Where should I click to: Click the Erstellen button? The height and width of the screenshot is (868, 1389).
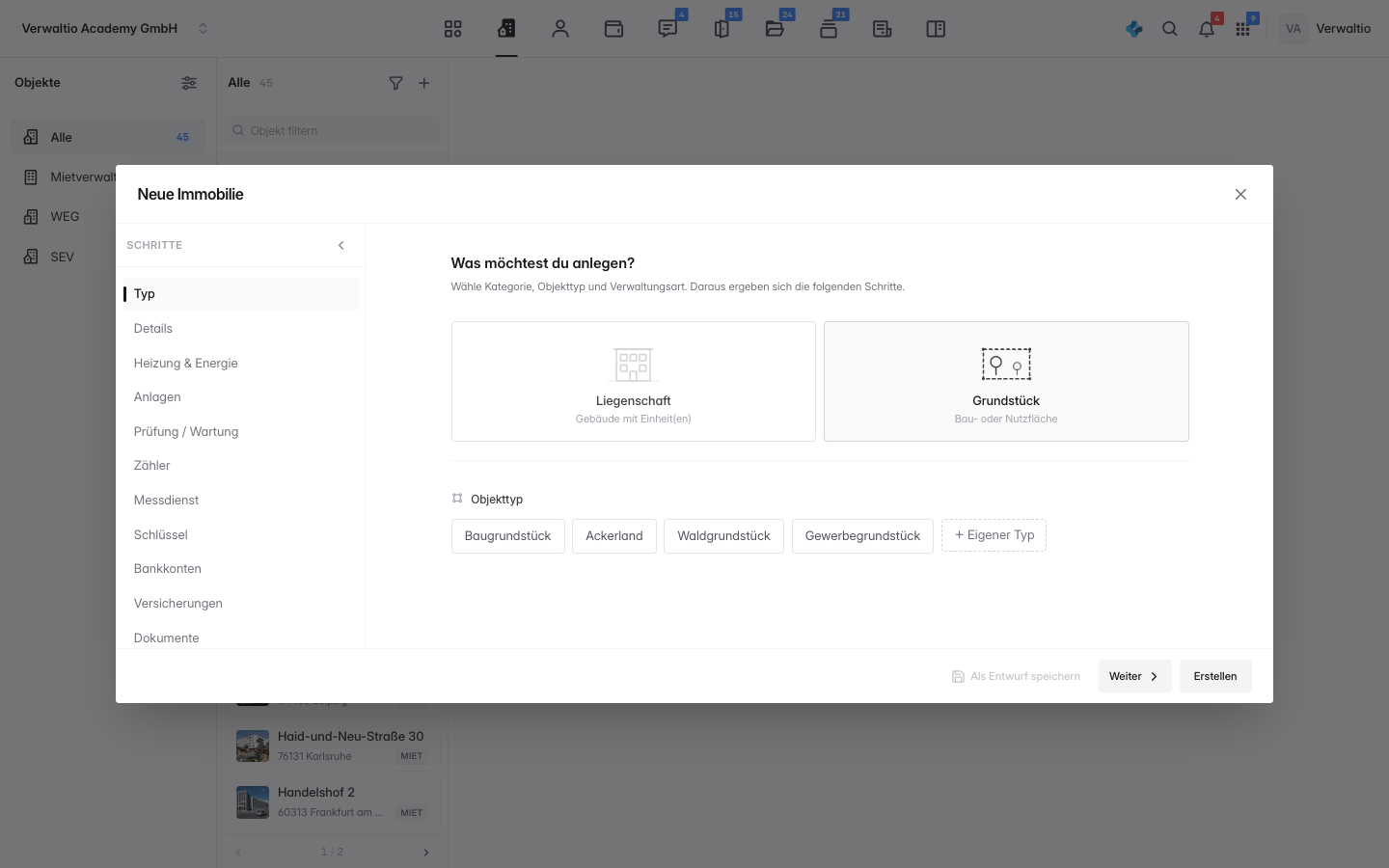coord(1215,676)
